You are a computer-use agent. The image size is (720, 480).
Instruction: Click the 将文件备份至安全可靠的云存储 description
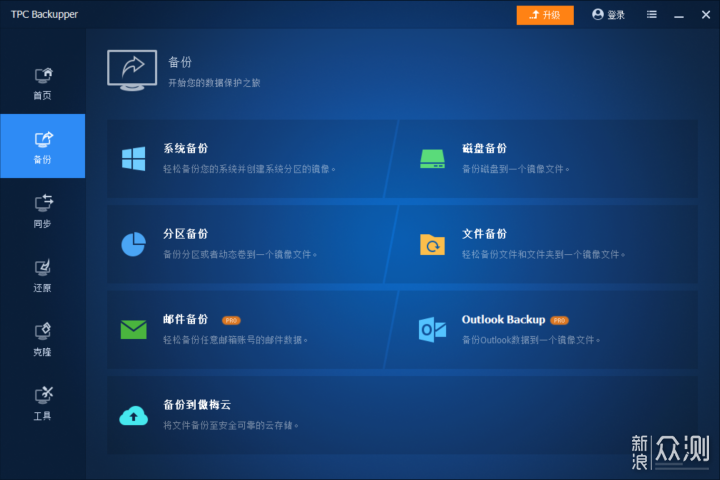point(231,425)
